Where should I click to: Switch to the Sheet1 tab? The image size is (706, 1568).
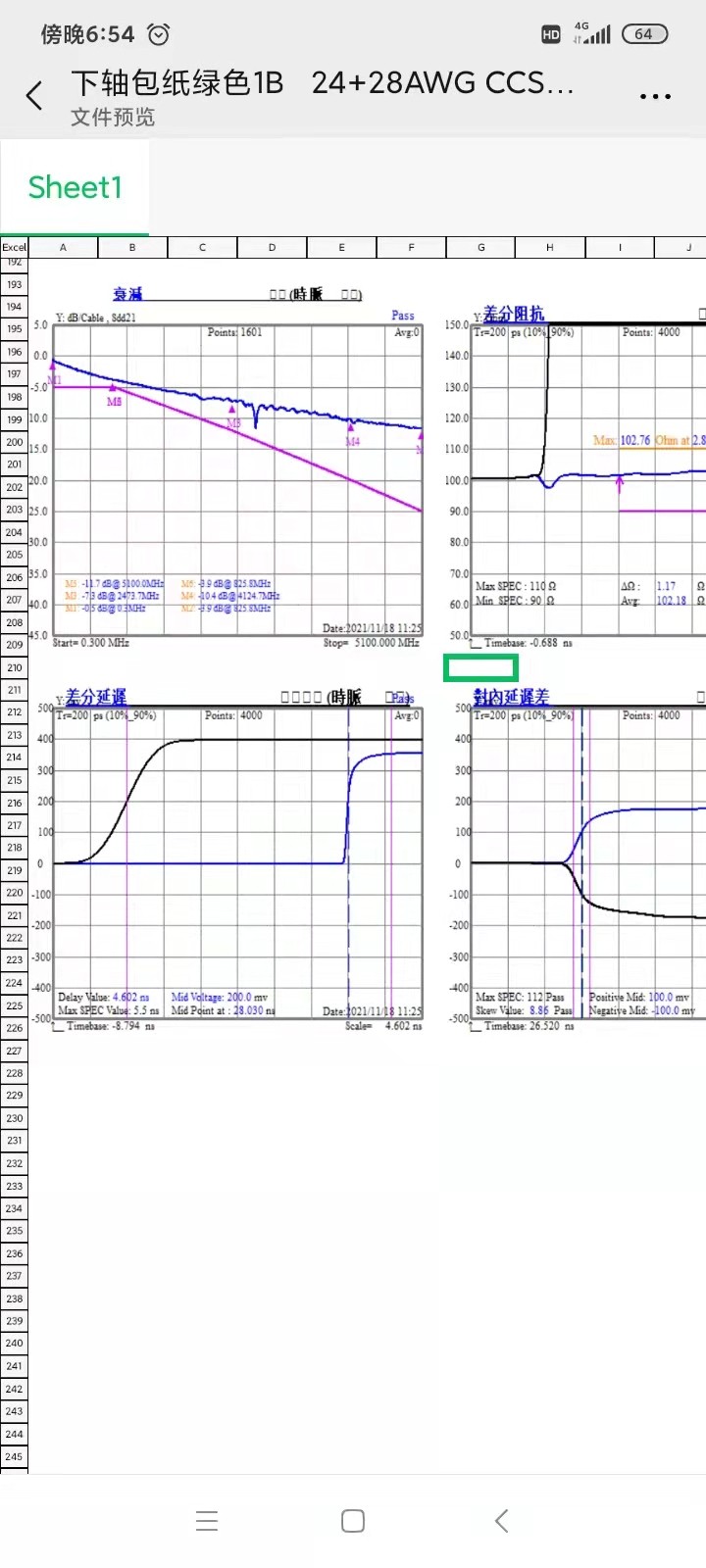[x=76, y=187]
